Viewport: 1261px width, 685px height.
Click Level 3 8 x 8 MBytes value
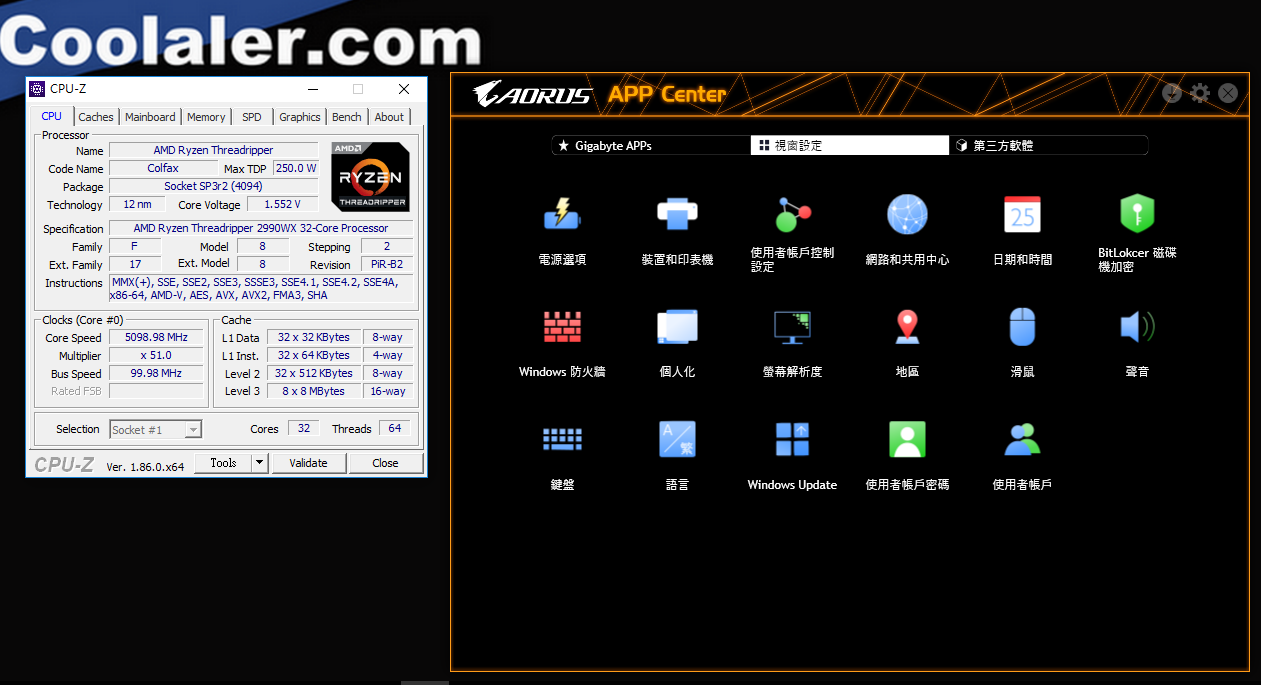[312, 392]
